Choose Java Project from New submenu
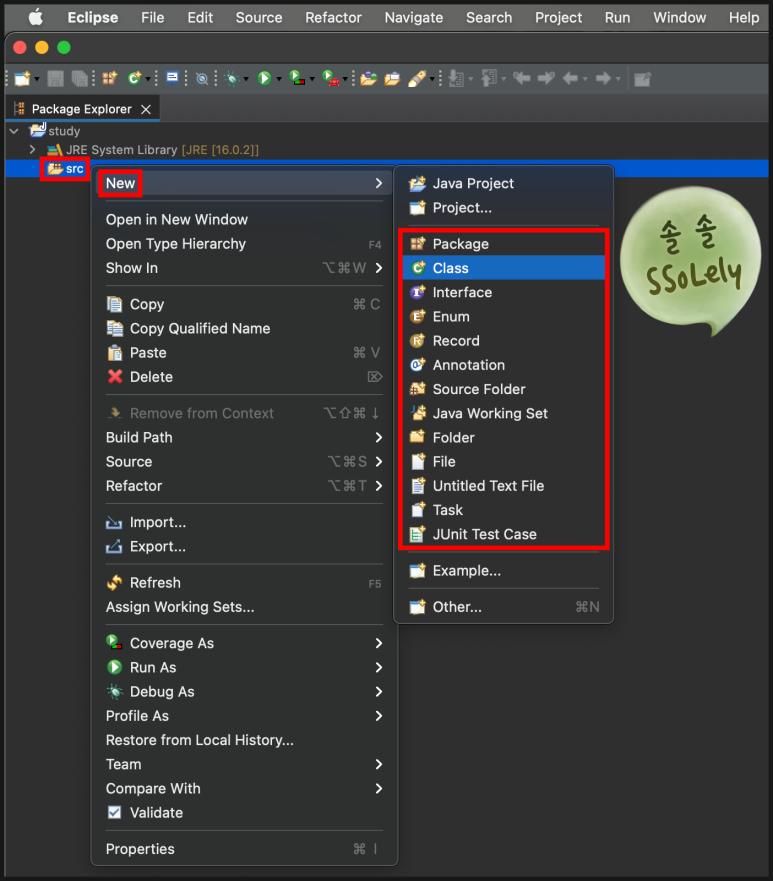Viewport: 773px width, 881px height. (x=504, y=183)
